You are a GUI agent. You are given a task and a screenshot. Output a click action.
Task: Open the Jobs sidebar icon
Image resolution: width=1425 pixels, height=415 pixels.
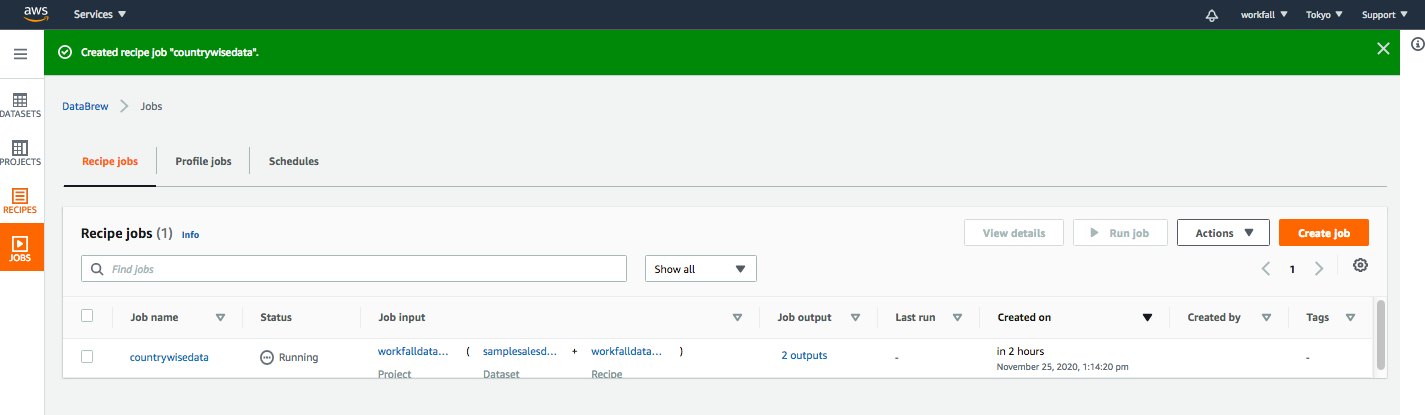pos(20,249)
